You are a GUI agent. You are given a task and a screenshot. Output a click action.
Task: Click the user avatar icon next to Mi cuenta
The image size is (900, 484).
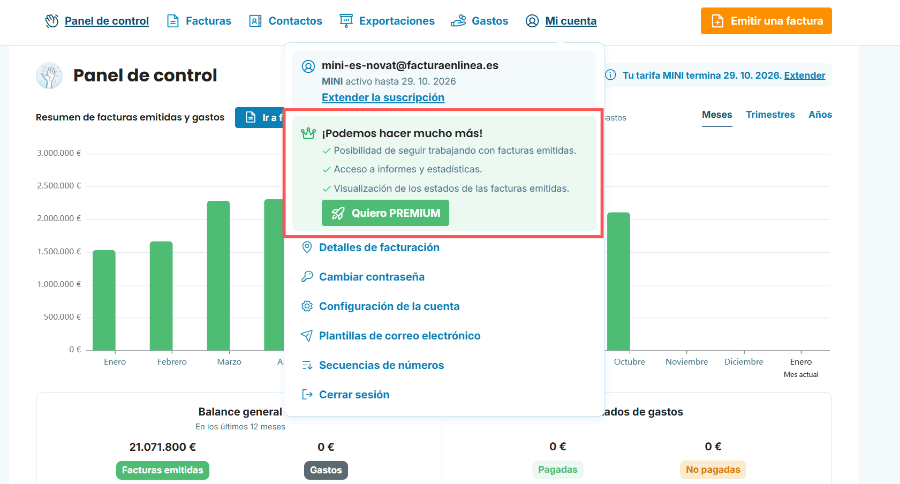click(532, 21)
